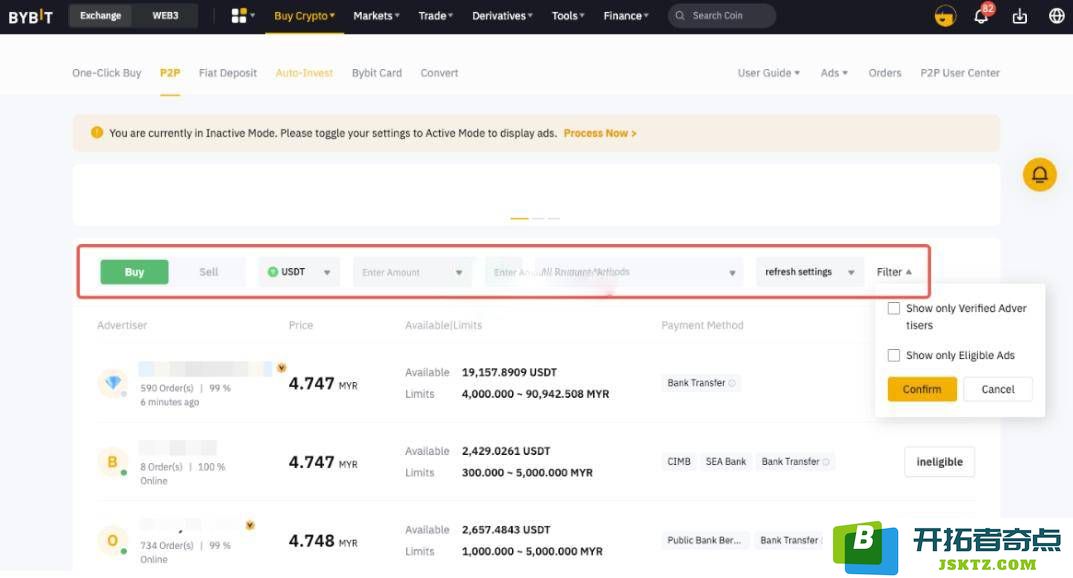
Task: Go to Fiat Deposit tab
Action: [228, 73]
